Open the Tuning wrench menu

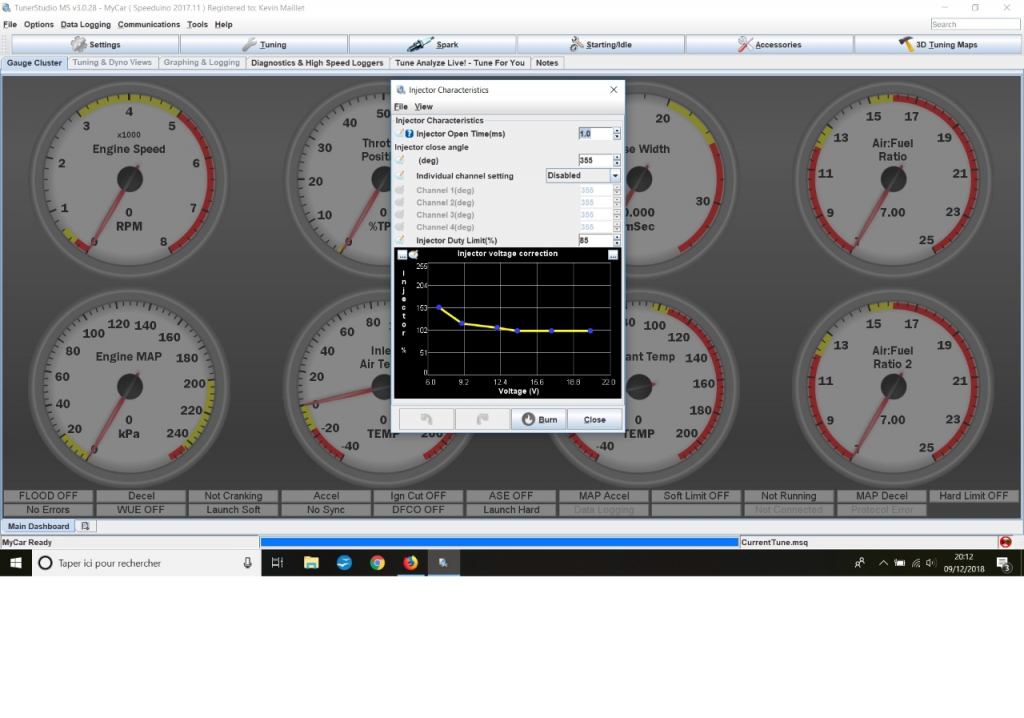tap(264, 44)
